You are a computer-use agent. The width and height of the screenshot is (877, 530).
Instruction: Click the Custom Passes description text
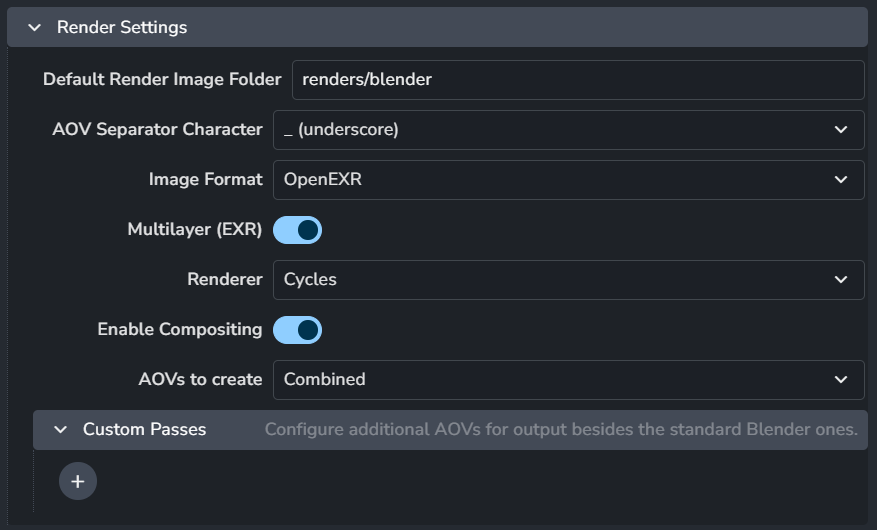(561, 430)
